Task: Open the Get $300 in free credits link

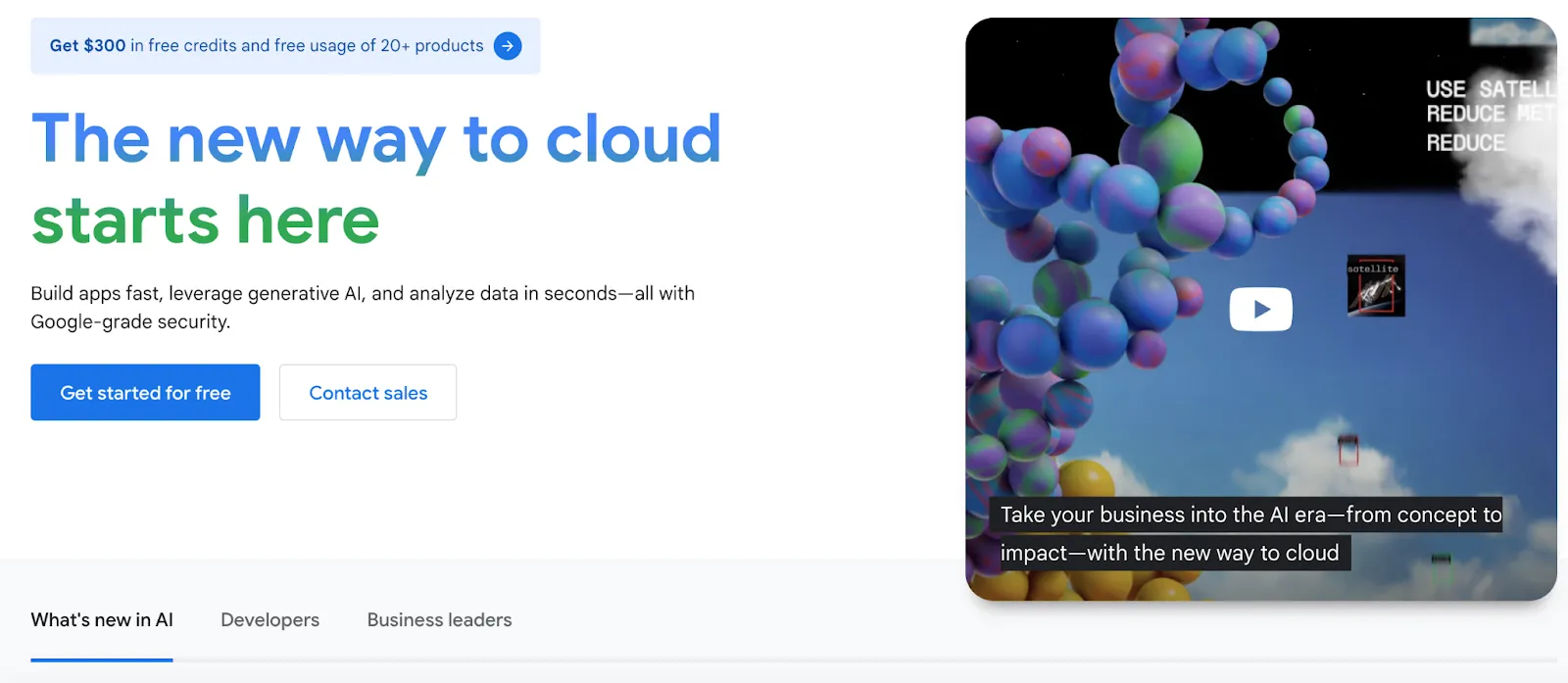Action: pos(285,46)
